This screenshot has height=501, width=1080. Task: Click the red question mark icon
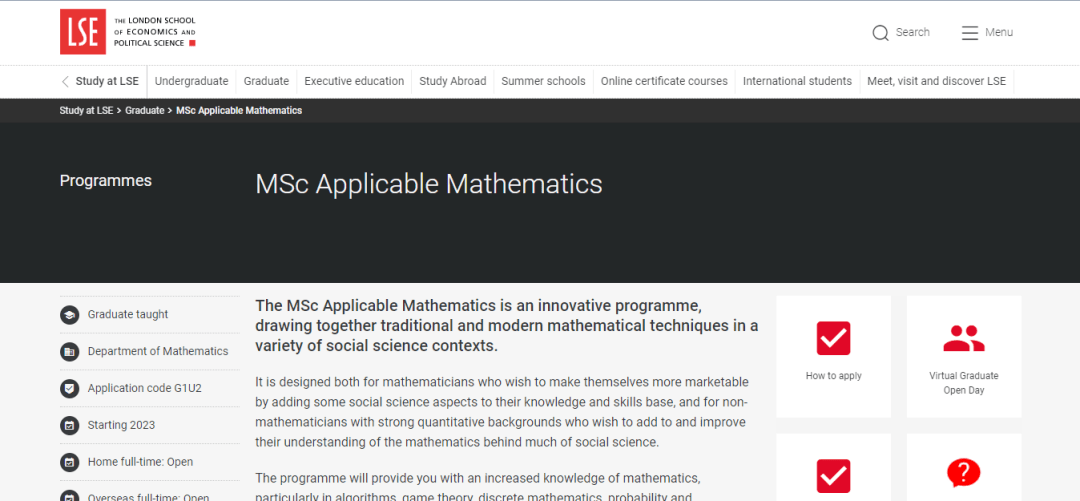(963, 472)
